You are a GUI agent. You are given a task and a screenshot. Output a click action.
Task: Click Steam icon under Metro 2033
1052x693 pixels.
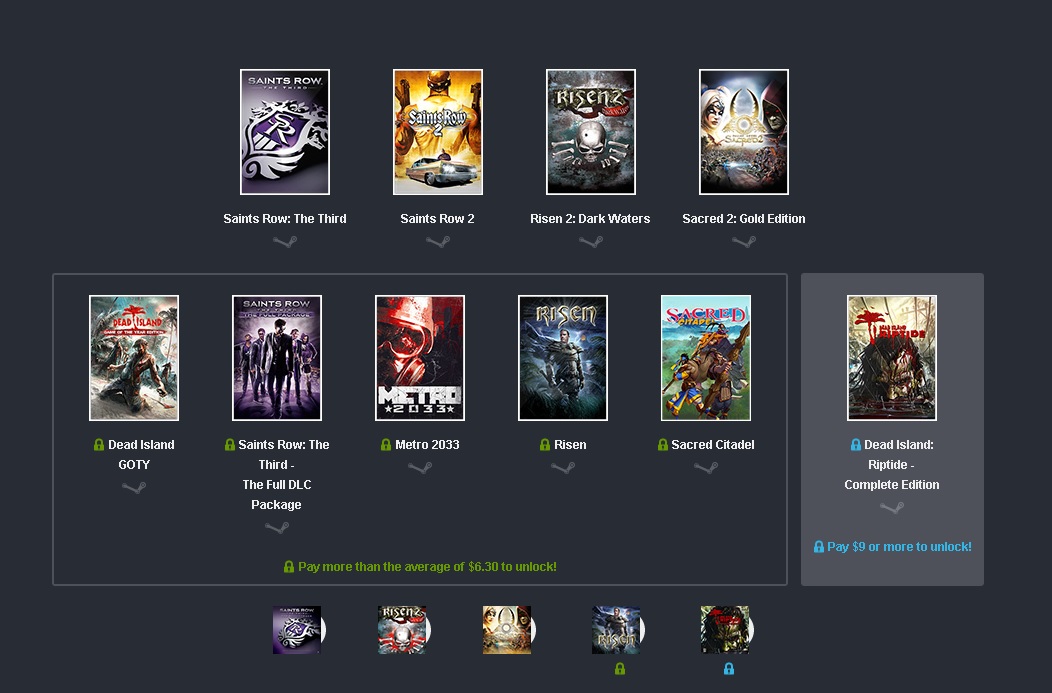[420, 468]
